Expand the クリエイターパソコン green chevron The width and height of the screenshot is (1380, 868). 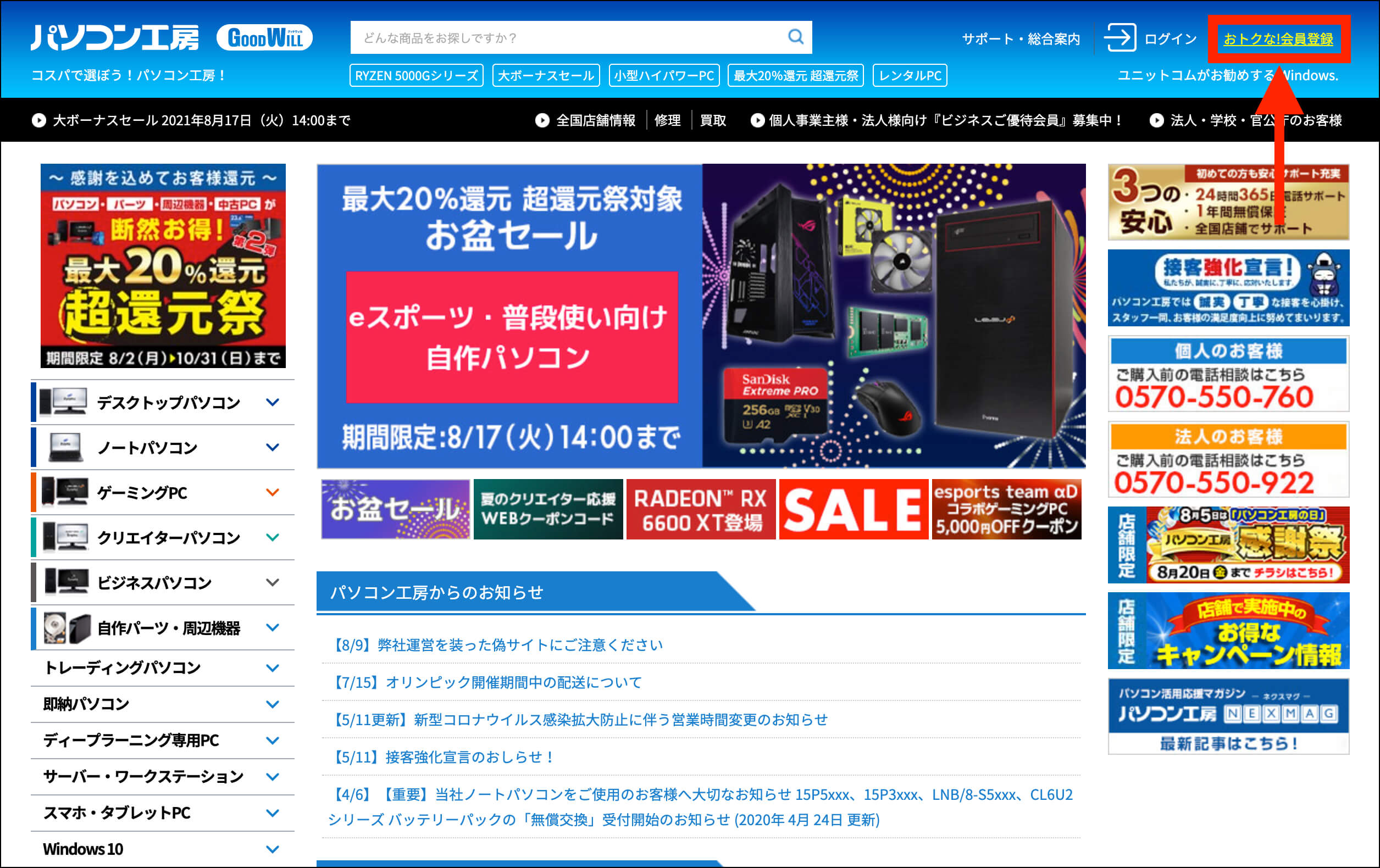pyautogui.click(x=273, y=537)
